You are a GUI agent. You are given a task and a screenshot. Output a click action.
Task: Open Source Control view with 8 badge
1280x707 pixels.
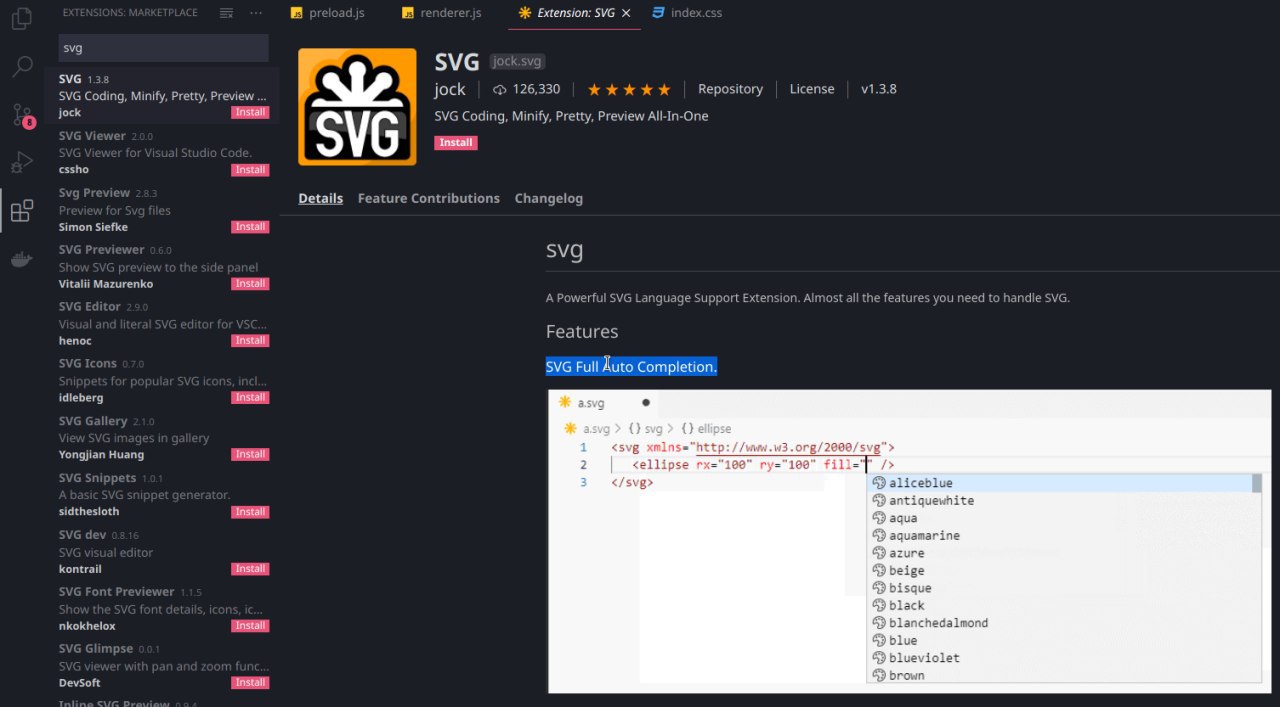22,114
